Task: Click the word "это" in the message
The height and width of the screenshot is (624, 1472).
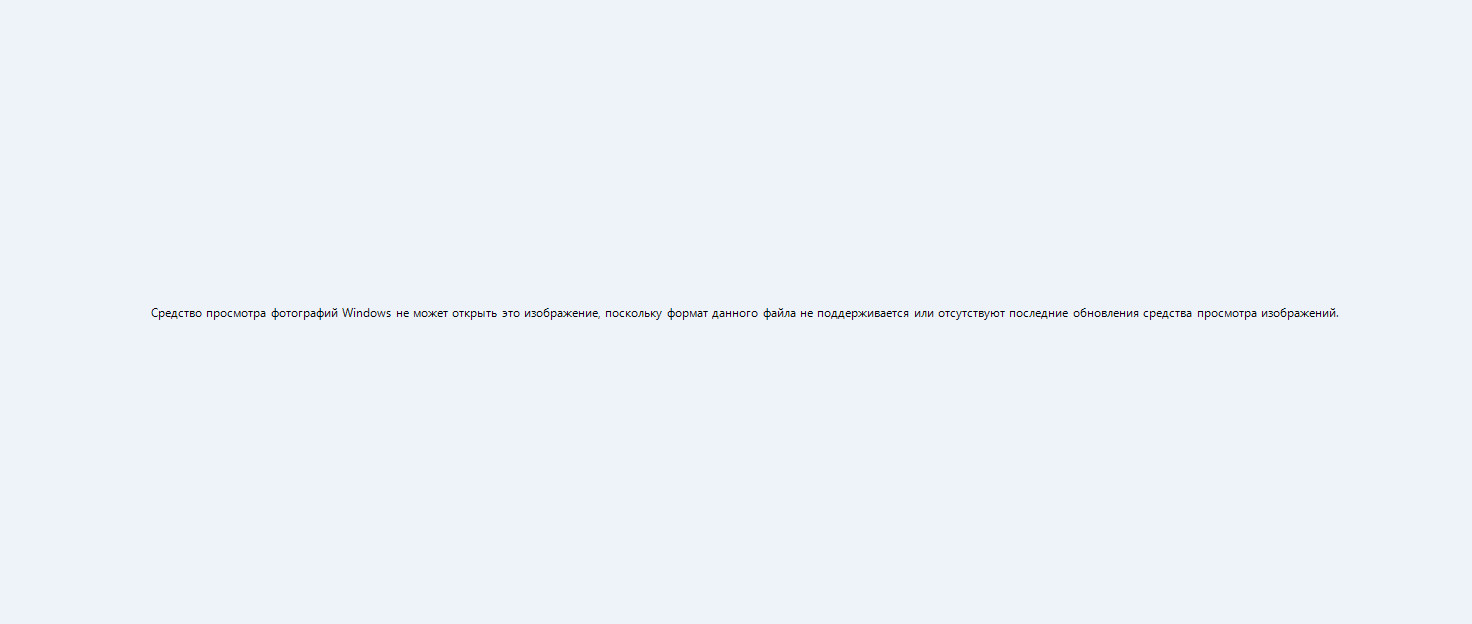Action: point(511,313)
